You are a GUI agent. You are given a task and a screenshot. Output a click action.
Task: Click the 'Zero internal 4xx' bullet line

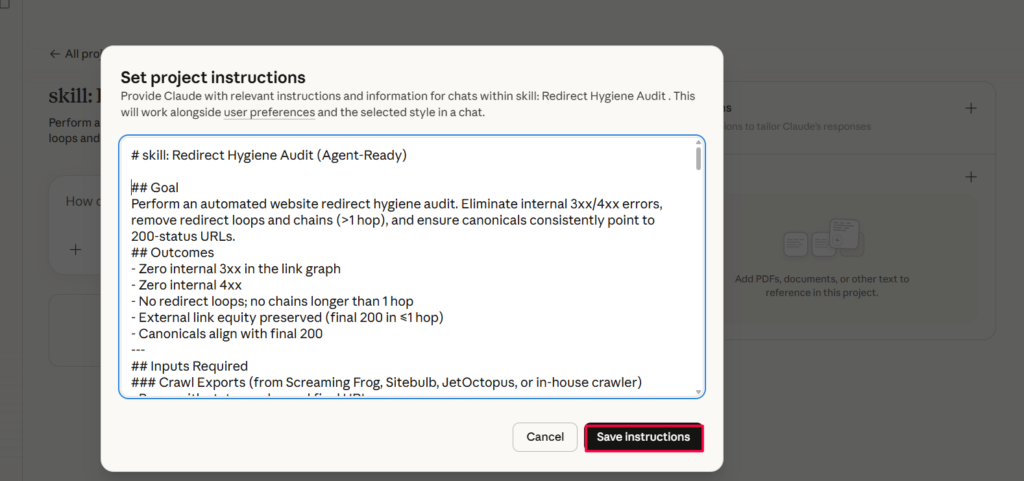(190, 285)
